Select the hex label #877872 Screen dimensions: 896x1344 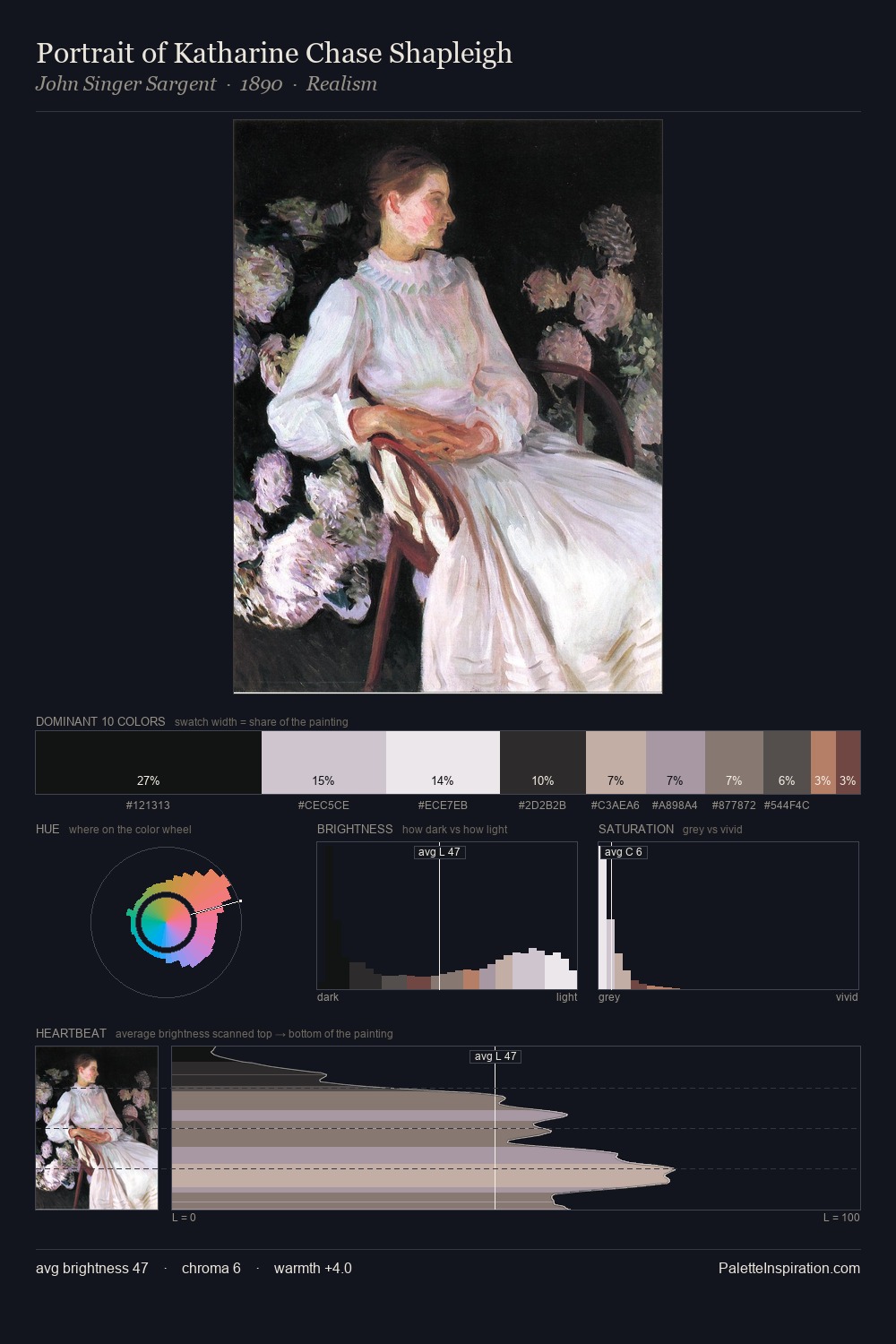(734, 806)
